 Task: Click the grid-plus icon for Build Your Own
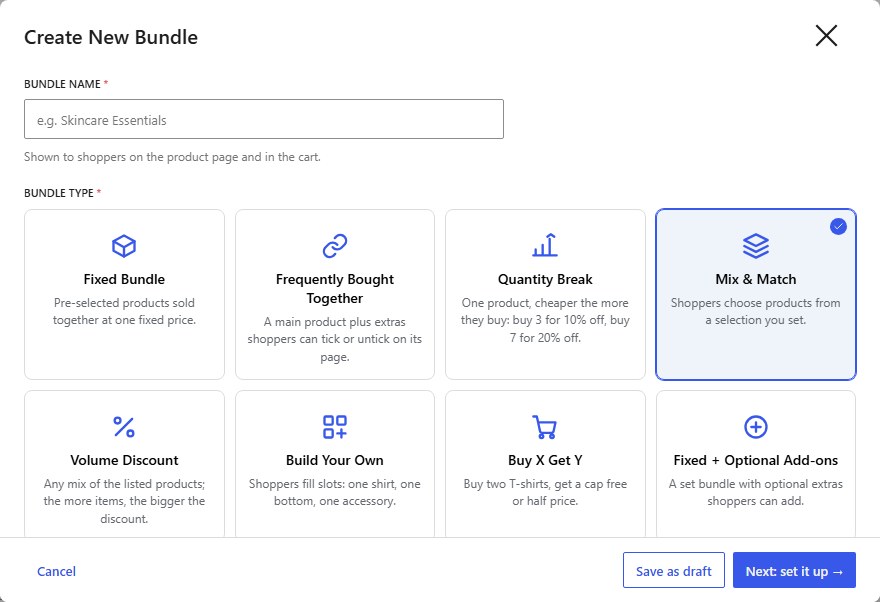(x=334, y=427)
